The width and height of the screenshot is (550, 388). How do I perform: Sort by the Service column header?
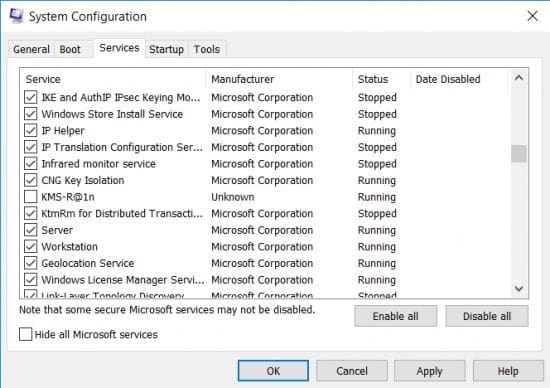113,79
